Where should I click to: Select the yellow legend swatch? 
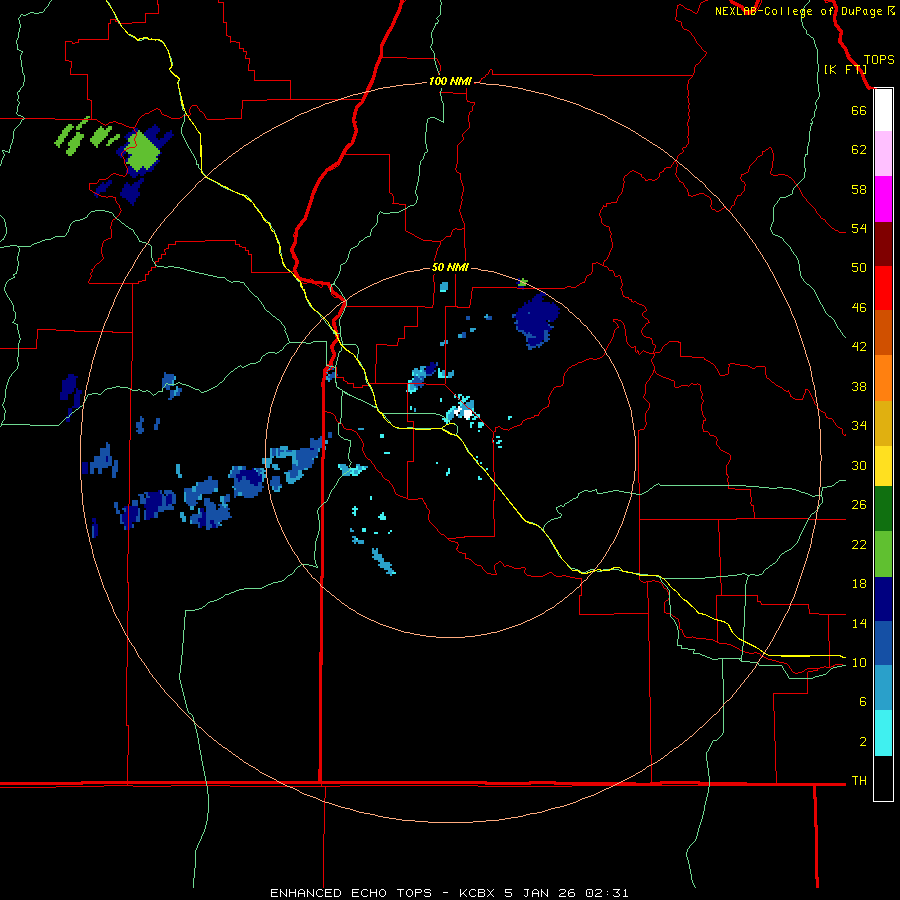click(883, 466)
